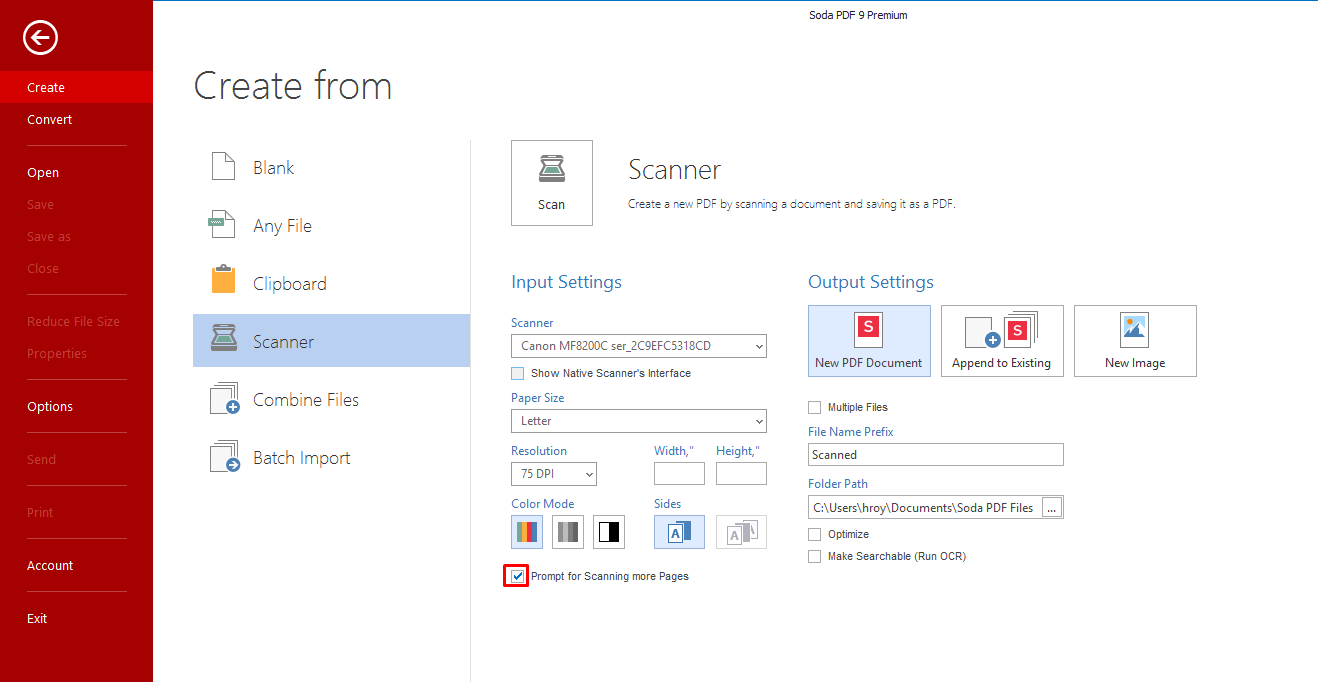
Task: Open the Scanner device dropdown
Action: [x=638, y=346]
